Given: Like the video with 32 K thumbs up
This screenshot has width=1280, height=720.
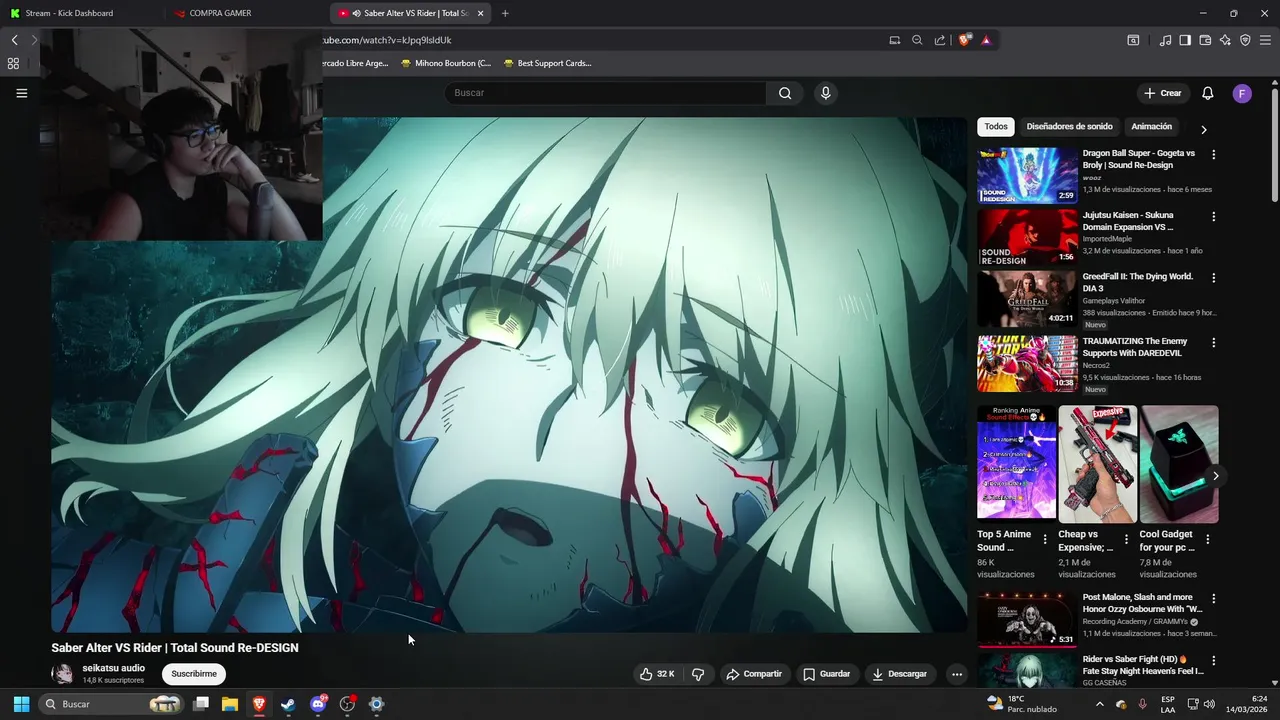Looking at the screenshot, I should 657,674.
